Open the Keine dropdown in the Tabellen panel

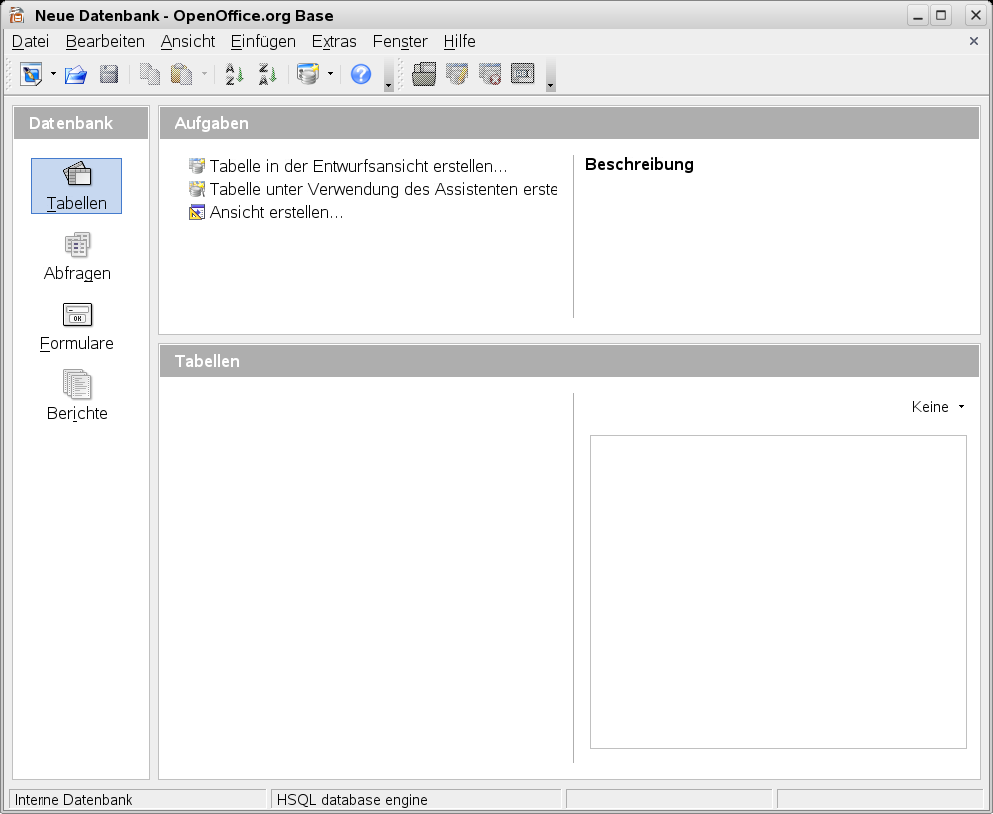tap(936, 407)
